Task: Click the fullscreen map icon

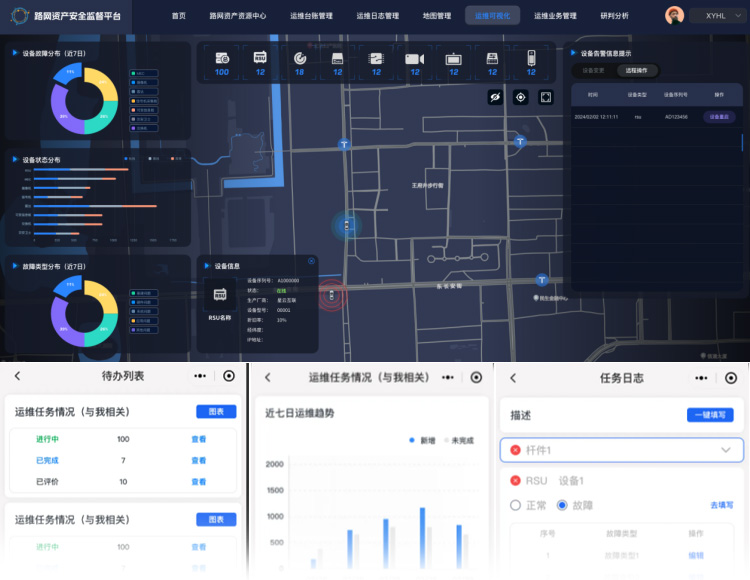Action: (x=546, y=97)
